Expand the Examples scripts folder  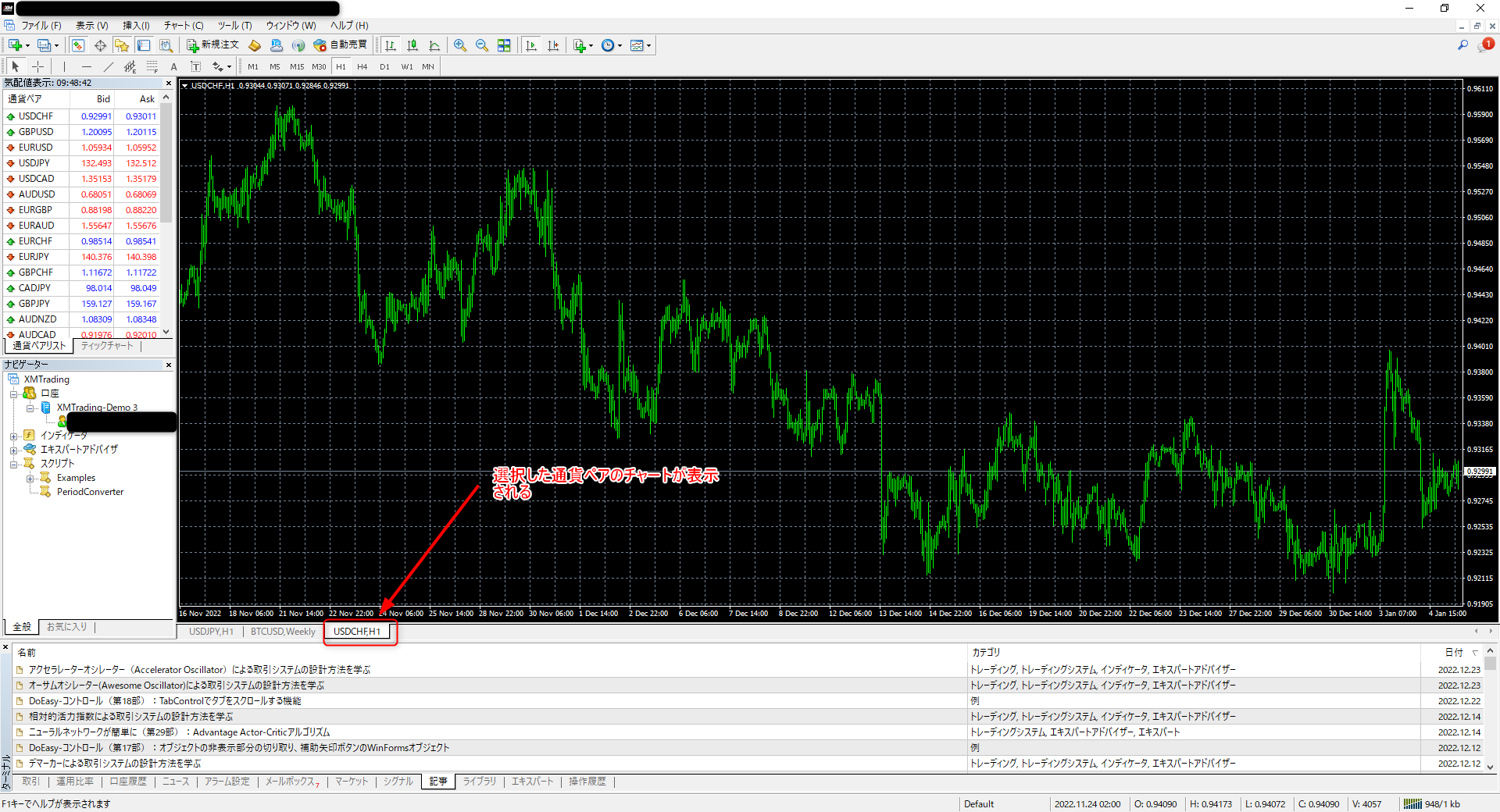pyautogui.click(x=30, y=478)
